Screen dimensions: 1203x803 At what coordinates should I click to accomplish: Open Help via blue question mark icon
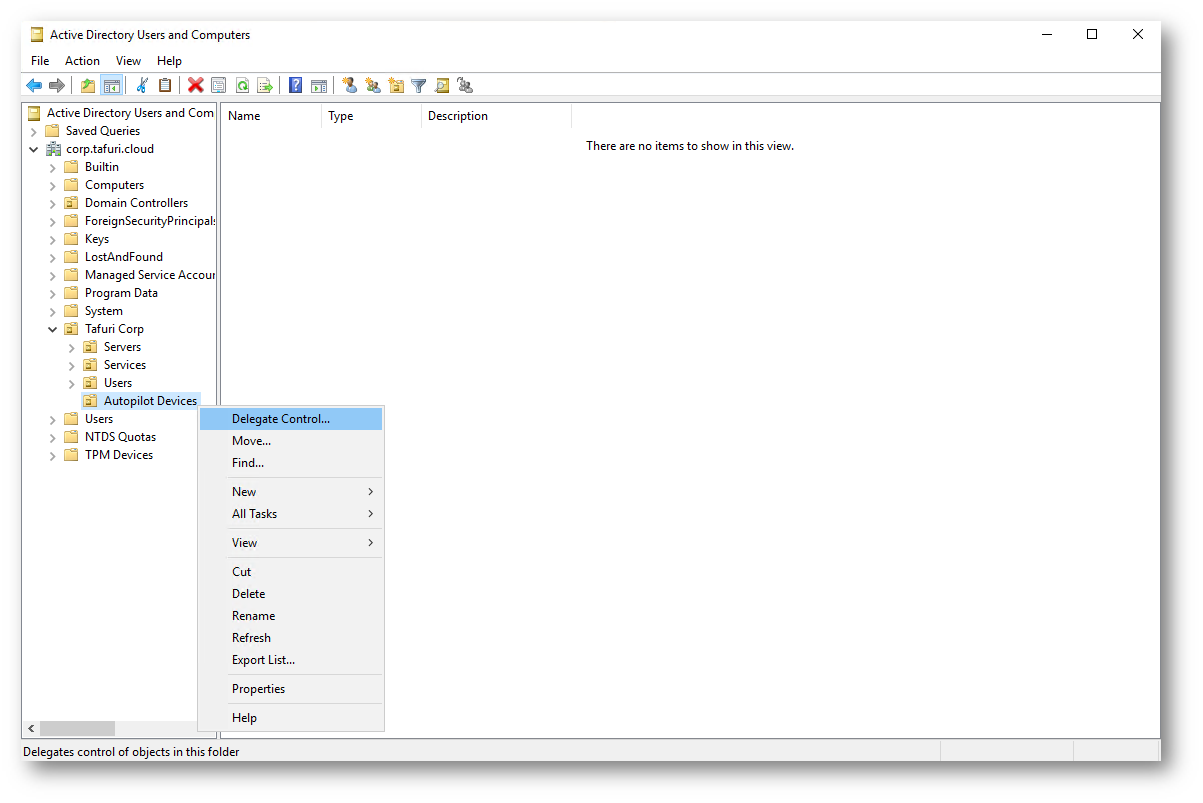296,86
